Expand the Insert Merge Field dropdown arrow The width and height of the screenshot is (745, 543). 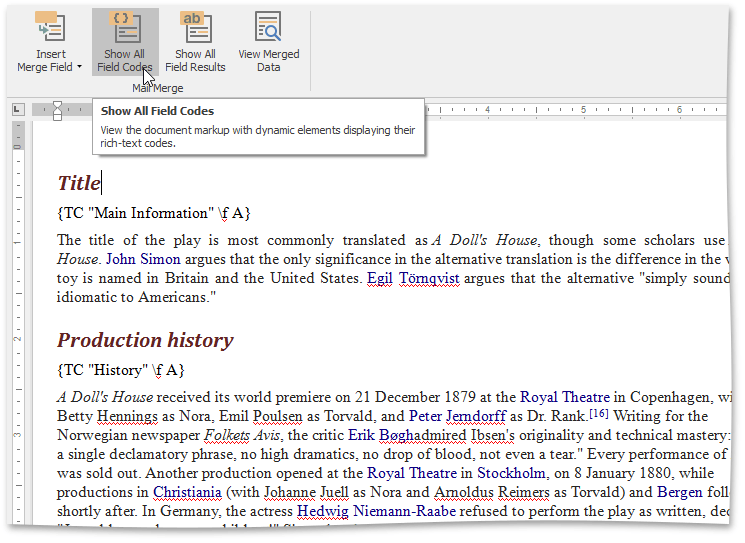79,68
